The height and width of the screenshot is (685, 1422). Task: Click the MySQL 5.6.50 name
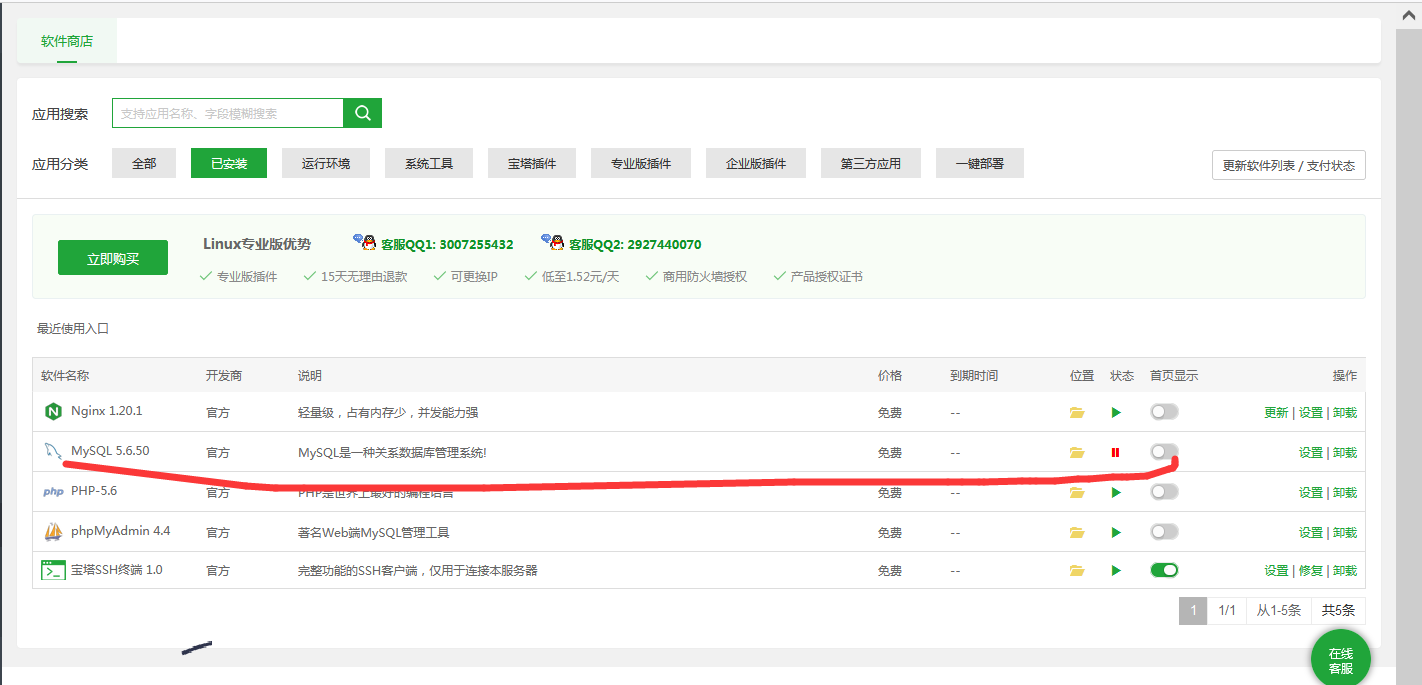pos(110,451)
